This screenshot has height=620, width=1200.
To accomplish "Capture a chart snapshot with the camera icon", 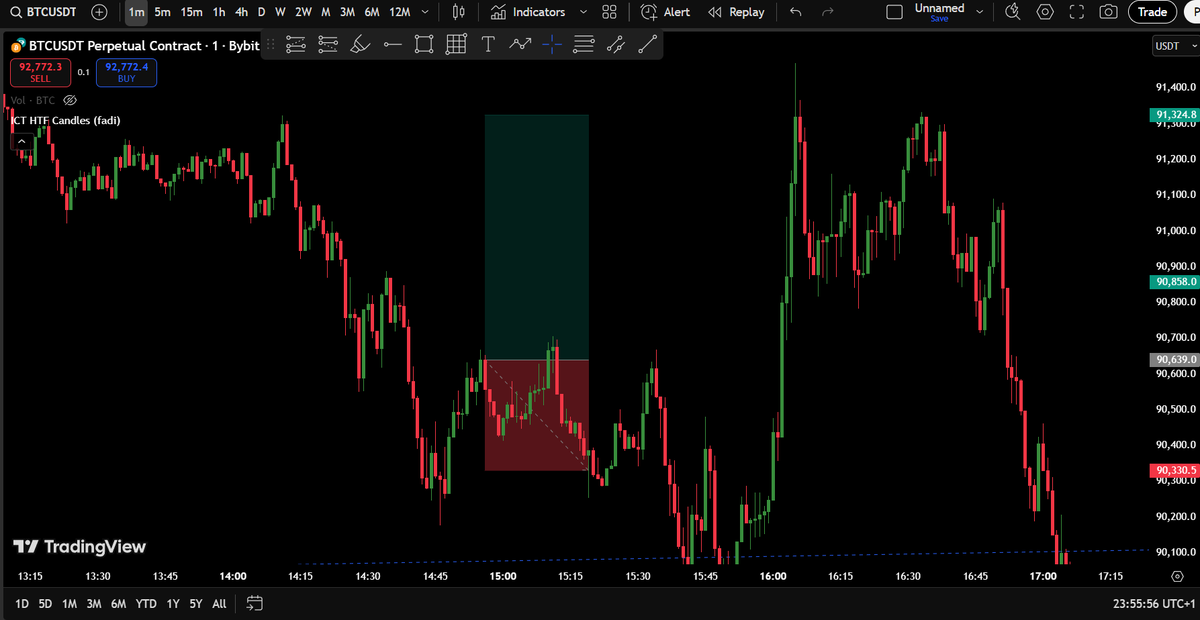I will point(1108,12).
